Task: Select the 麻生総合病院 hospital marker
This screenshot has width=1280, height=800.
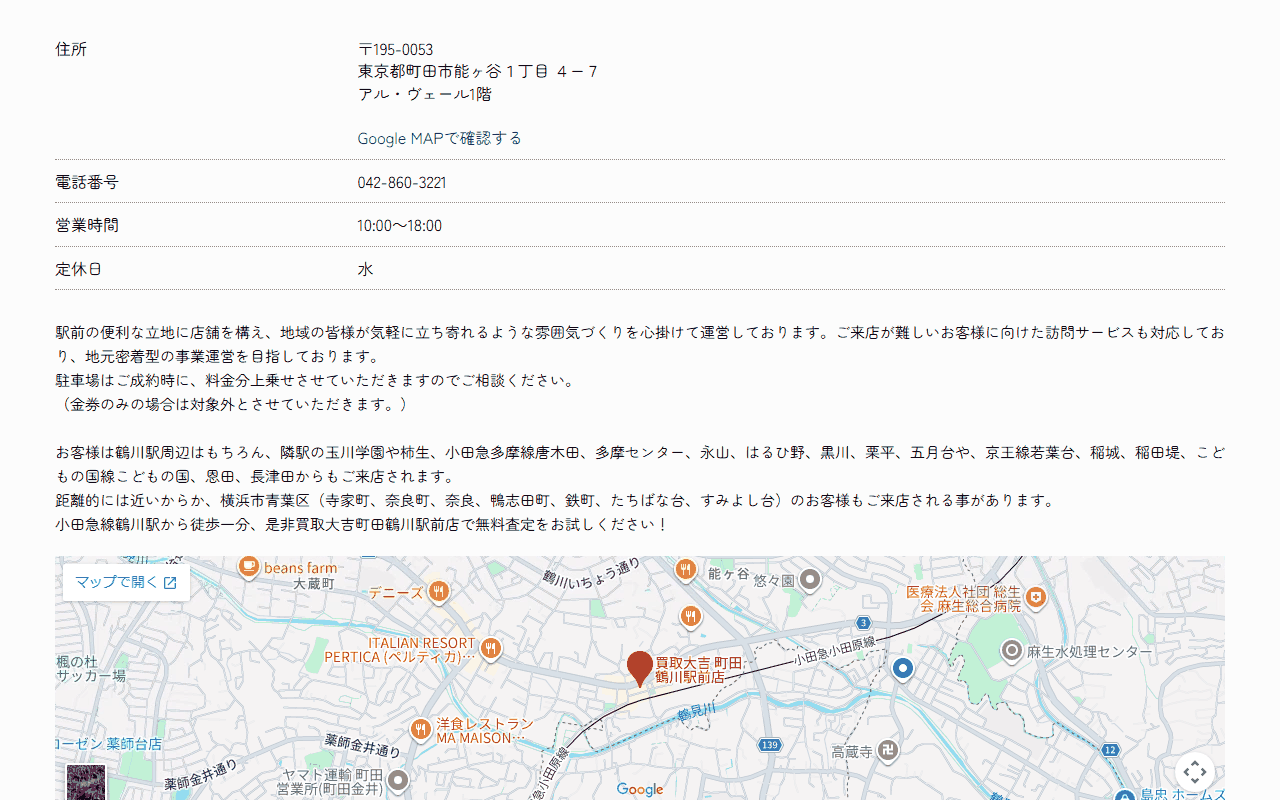Action: coord(1036,598)
